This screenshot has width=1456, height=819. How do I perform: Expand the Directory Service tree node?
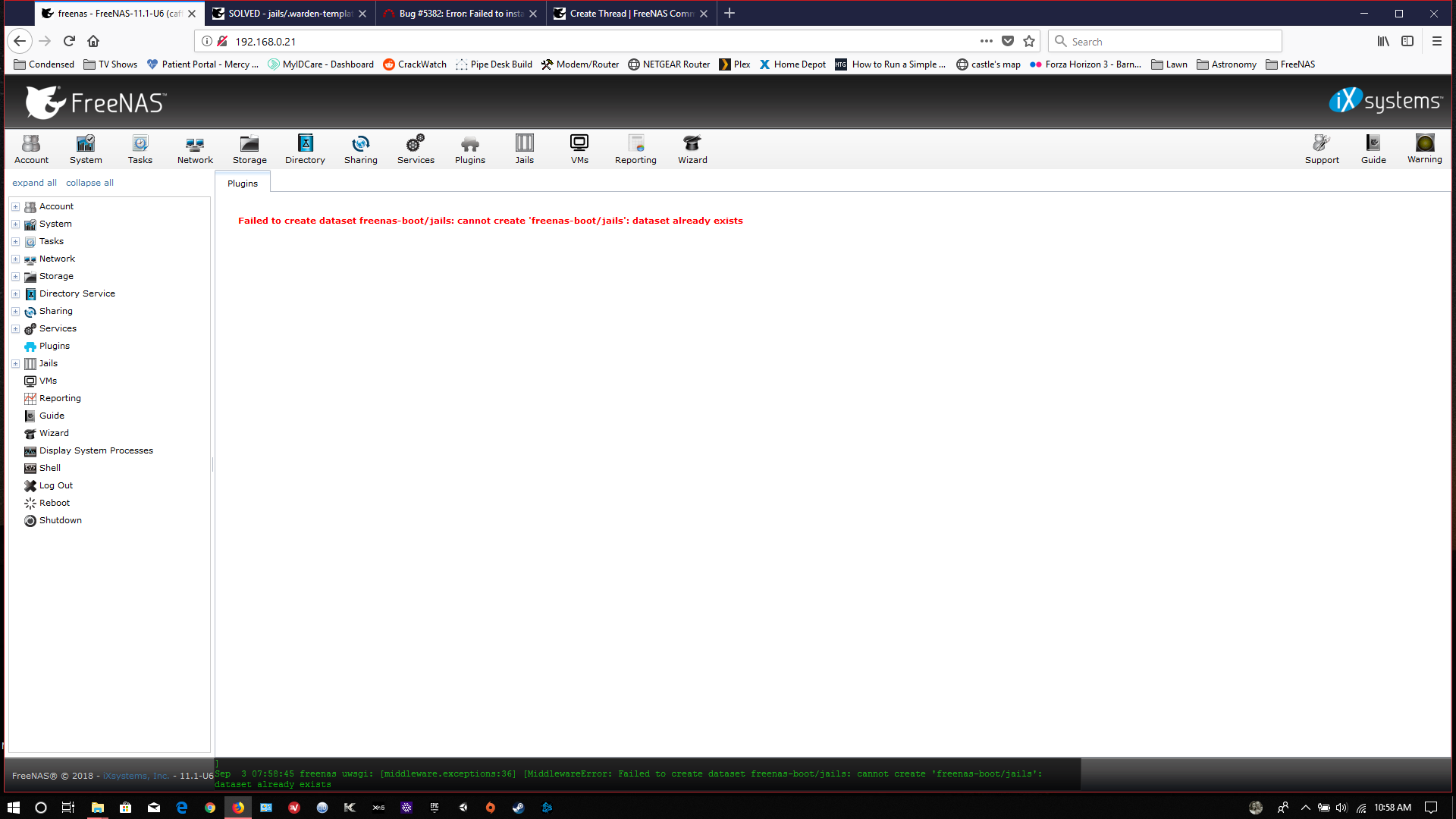tap(15, 293)
